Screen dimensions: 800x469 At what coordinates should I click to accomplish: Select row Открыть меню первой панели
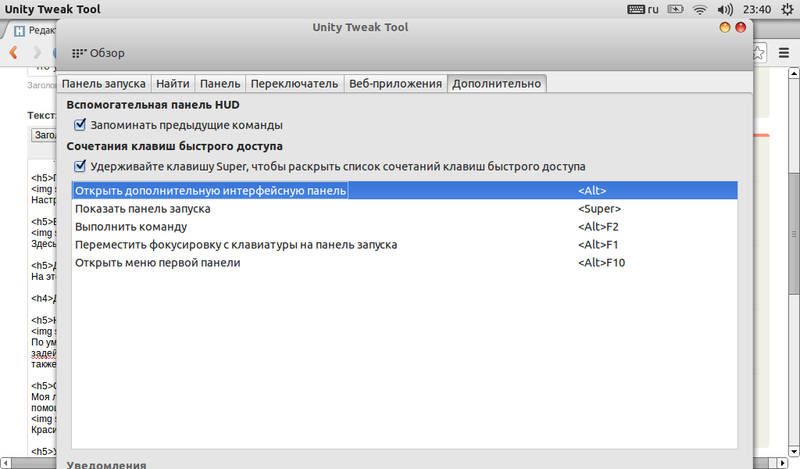[x=405, y=262]
